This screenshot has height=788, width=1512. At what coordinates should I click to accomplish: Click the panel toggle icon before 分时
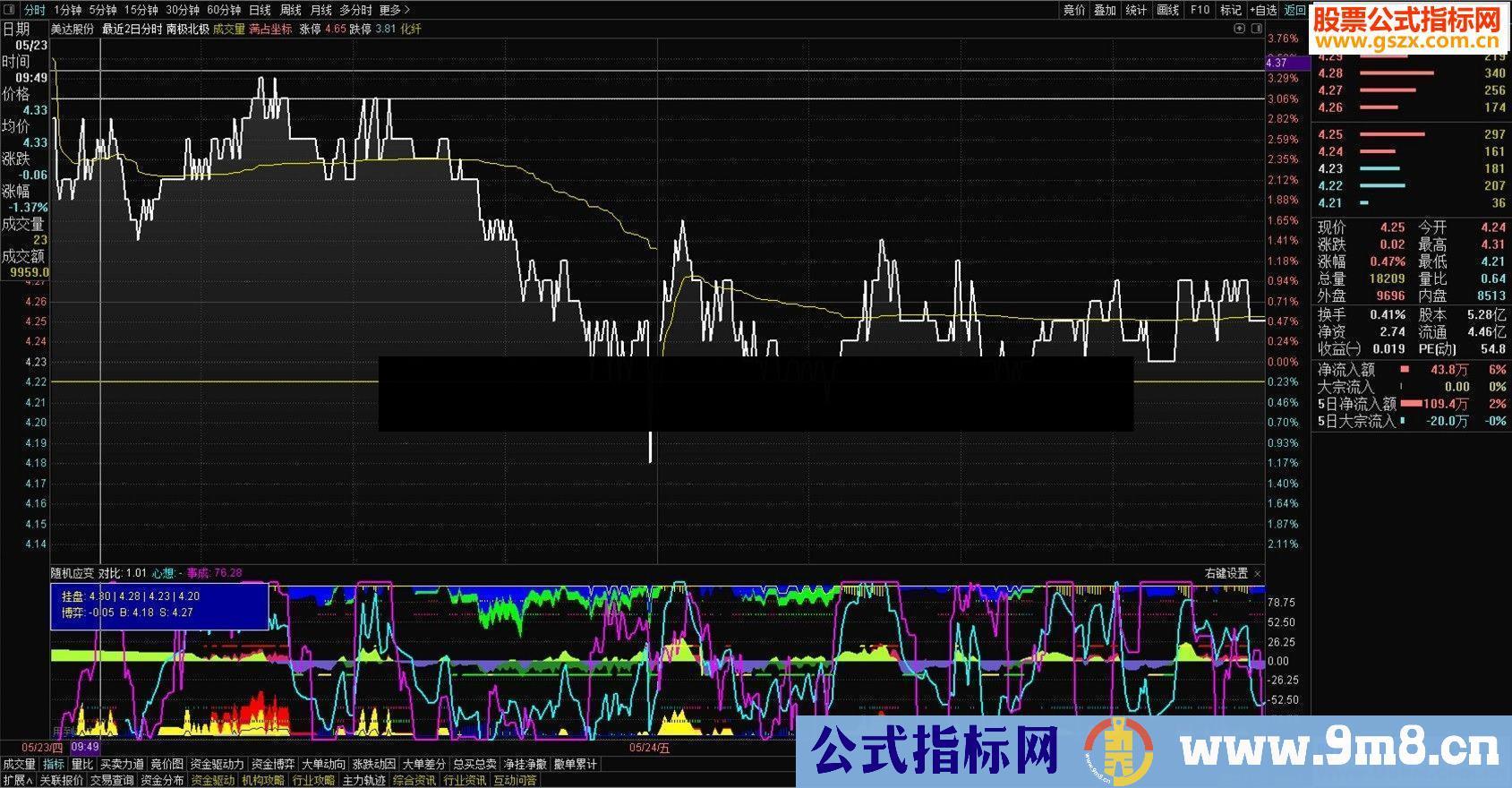[11, 10]
